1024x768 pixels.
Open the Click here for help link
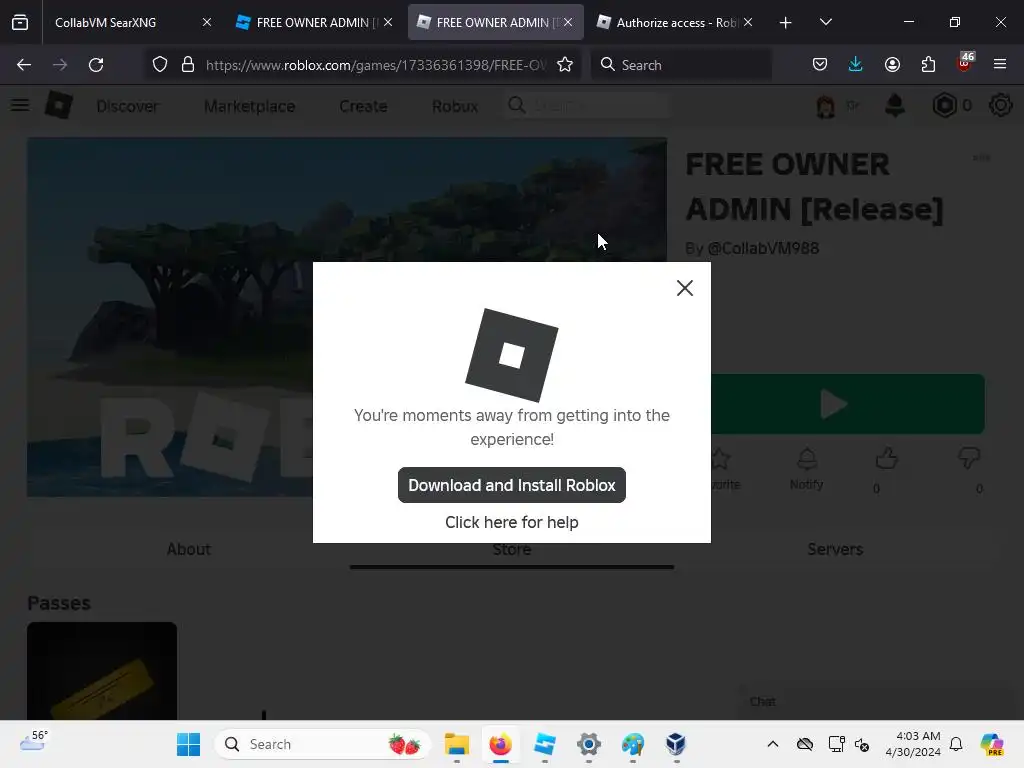click(x=511, y=522)
